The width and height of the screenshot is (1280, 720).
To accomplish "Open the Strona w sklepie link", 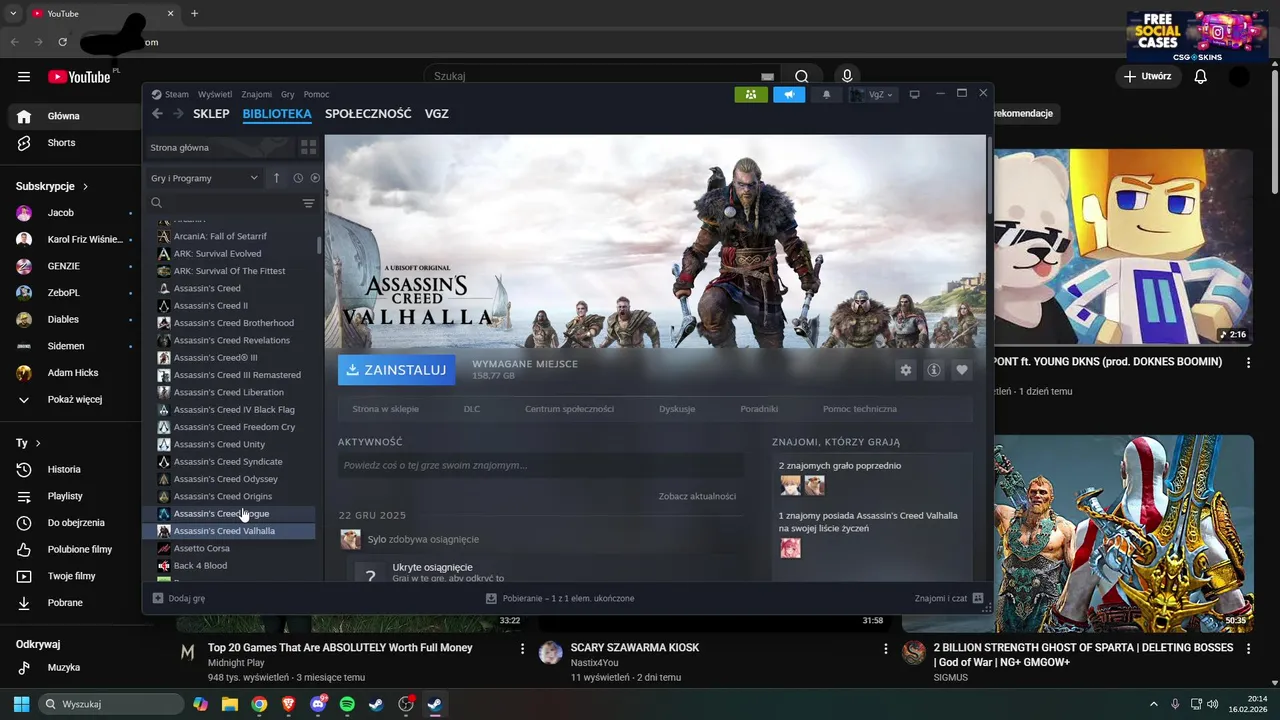I will coord(386,409).
